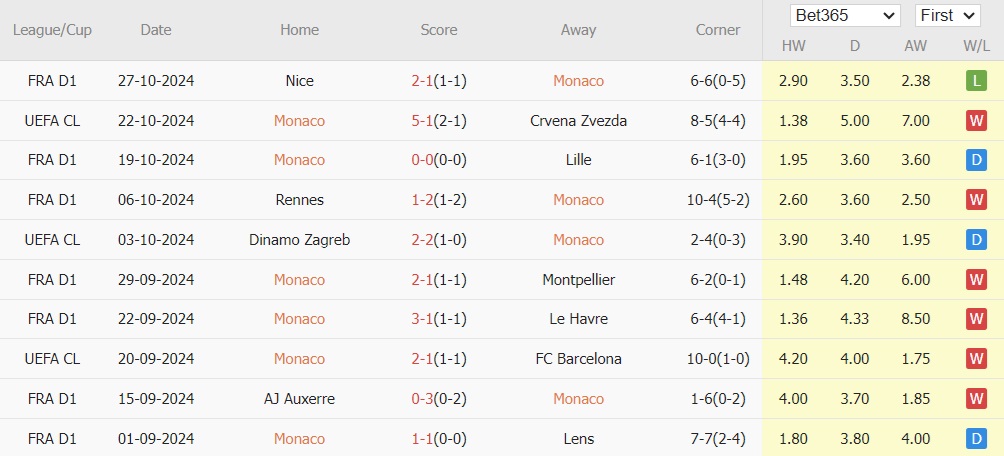
Task: Click the Le Havre away team name
Action: [x=578, y=319]
